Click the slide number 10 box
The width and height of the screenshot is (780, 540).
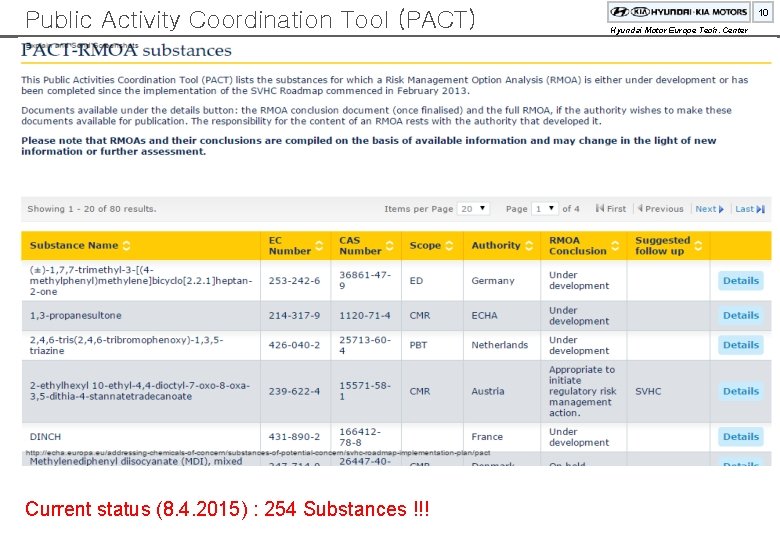(x=763, y=12)
